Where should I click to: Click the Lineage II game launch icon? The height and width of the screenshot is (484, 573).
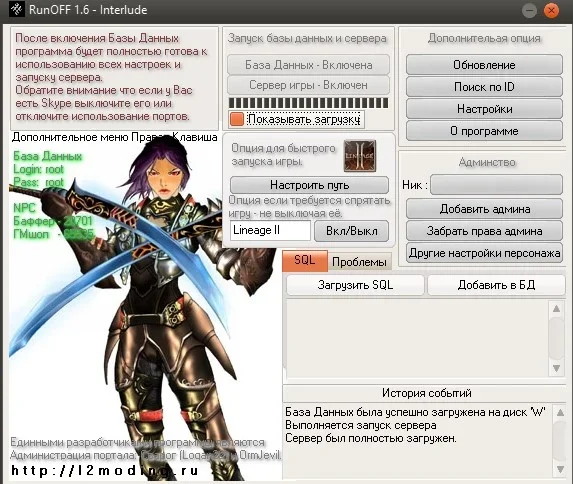[x=360, y=156]
